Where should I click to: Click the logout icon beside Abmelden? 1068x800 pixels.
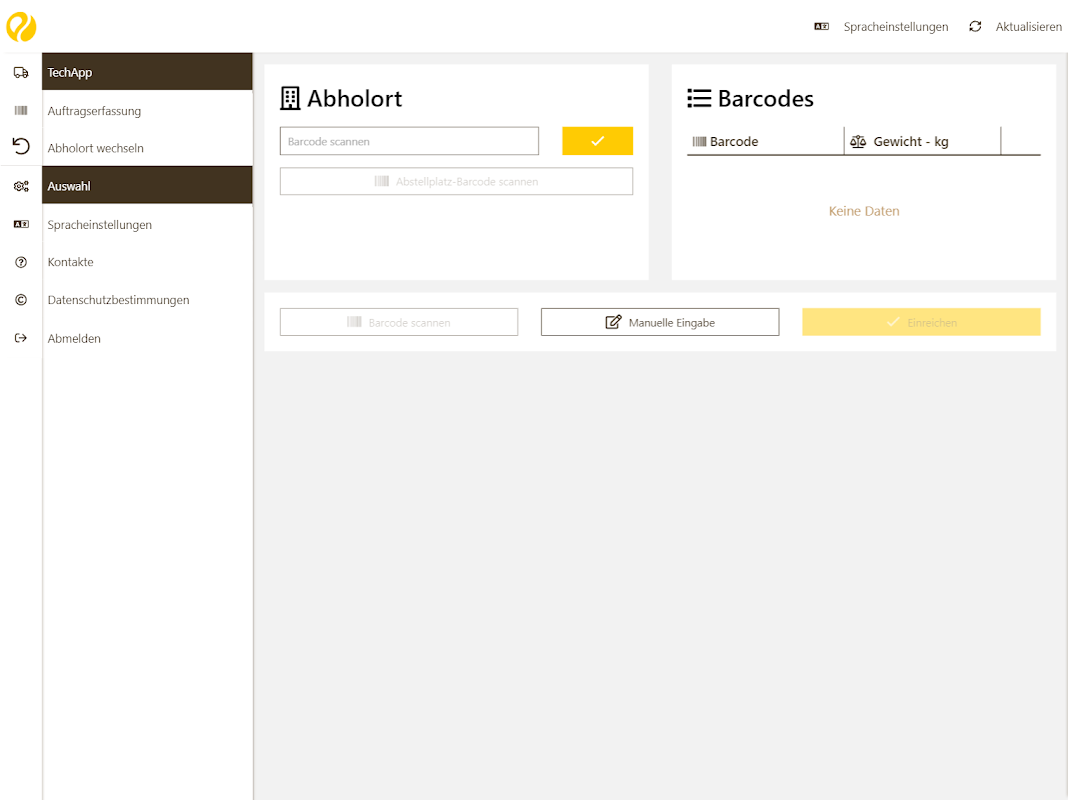21,338
